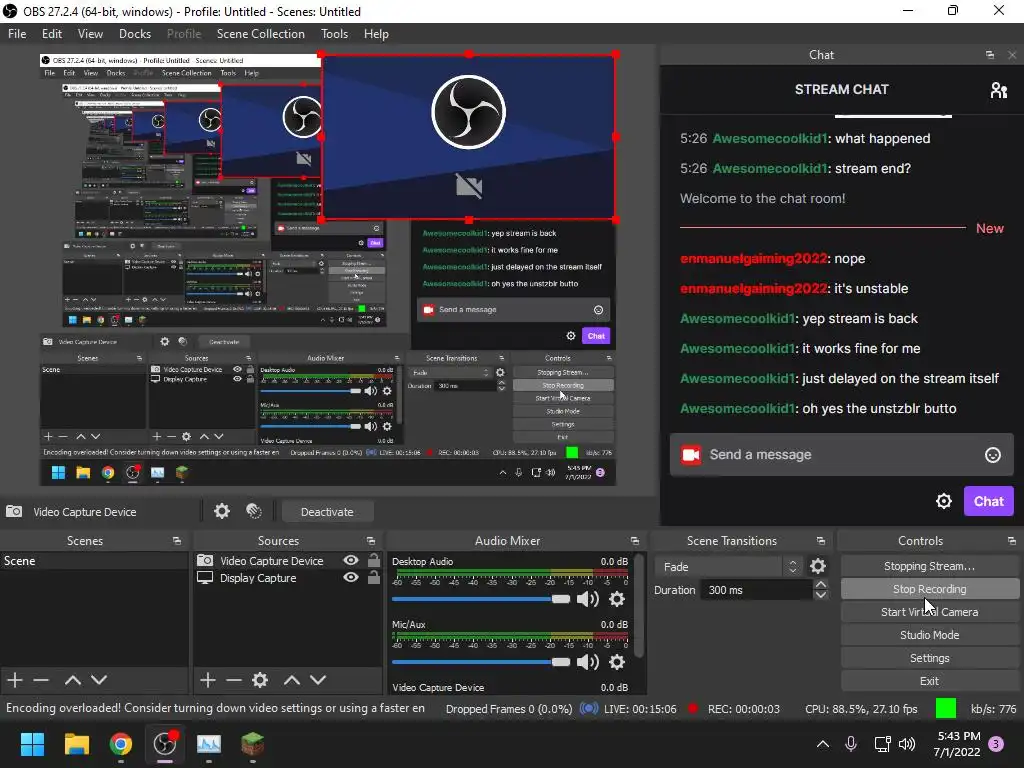Viewport: 1024px width, 768px height.
Task: Open View menu
Action: [x=90, y=34]
